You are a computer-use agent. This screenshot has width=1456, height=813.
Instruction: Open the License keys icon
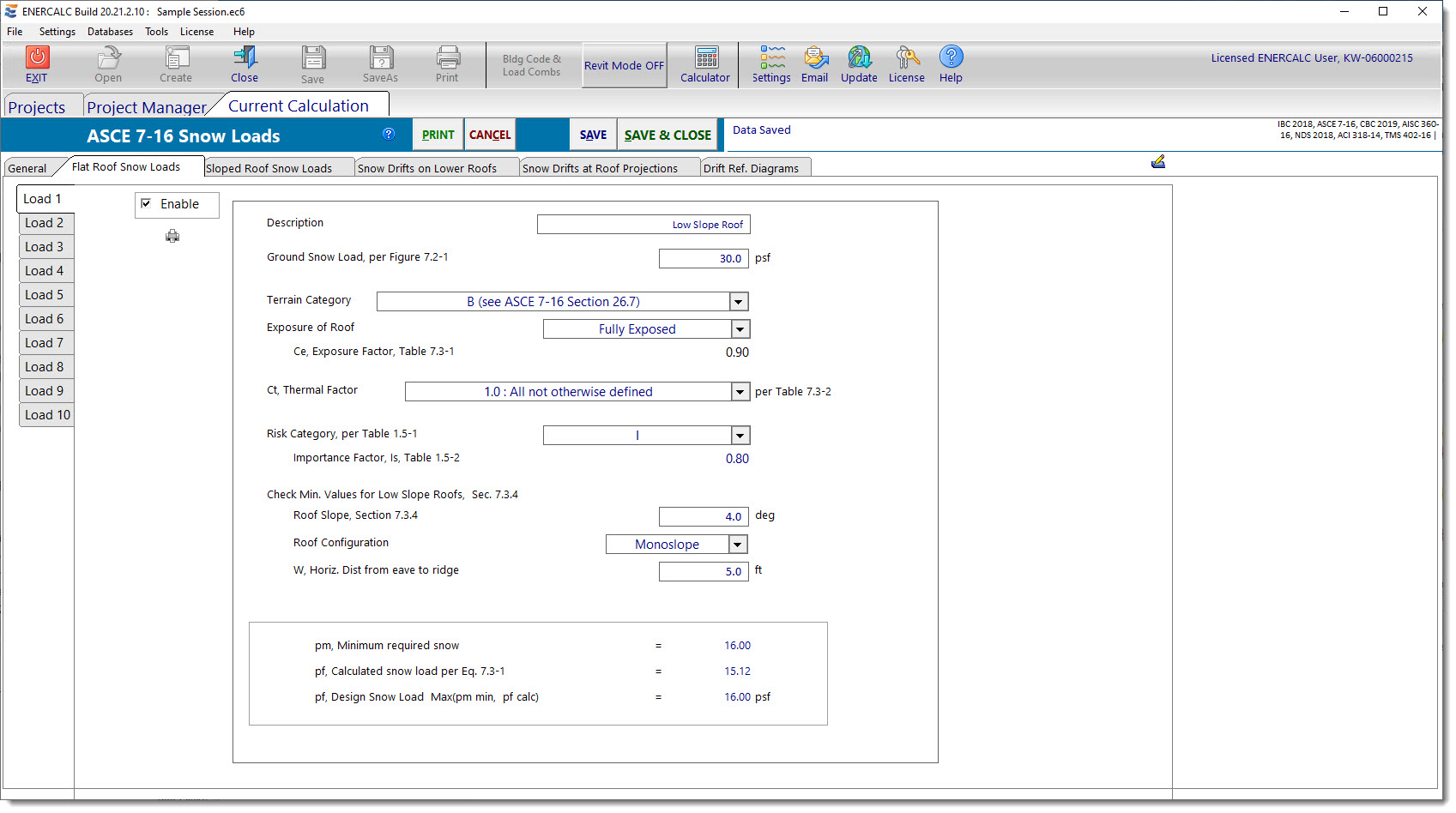click(906, 58)
